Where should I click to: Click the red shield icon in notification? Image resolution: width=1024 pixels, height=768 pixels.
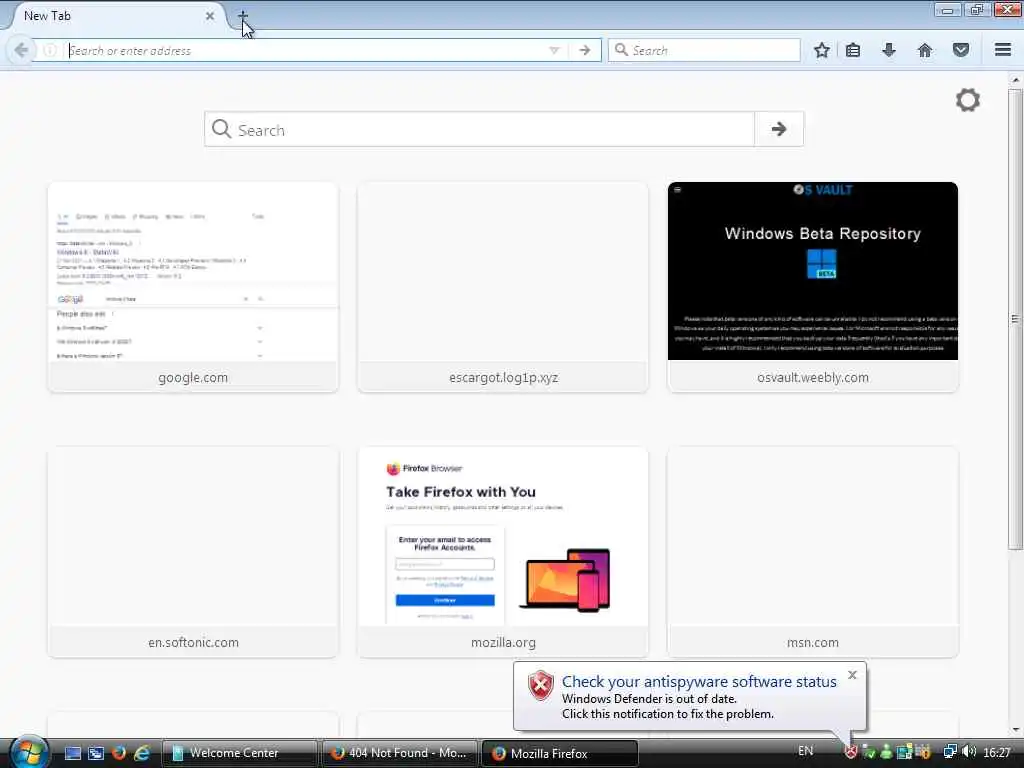point(541,686)
